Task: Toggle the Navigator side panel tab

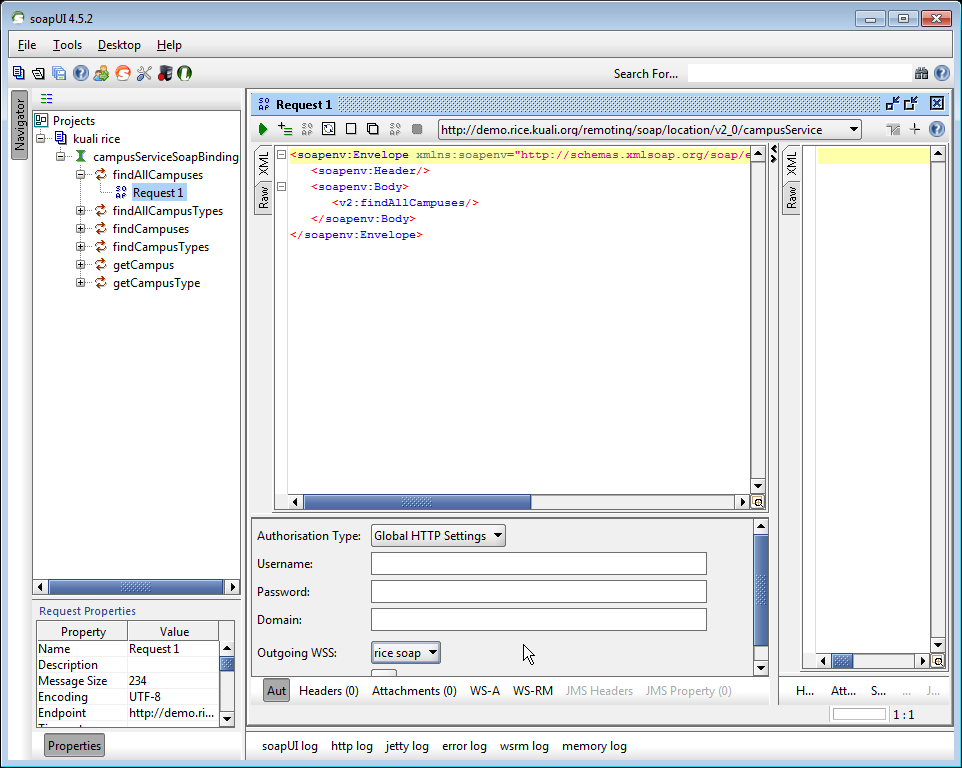Action: coord(18,125)
